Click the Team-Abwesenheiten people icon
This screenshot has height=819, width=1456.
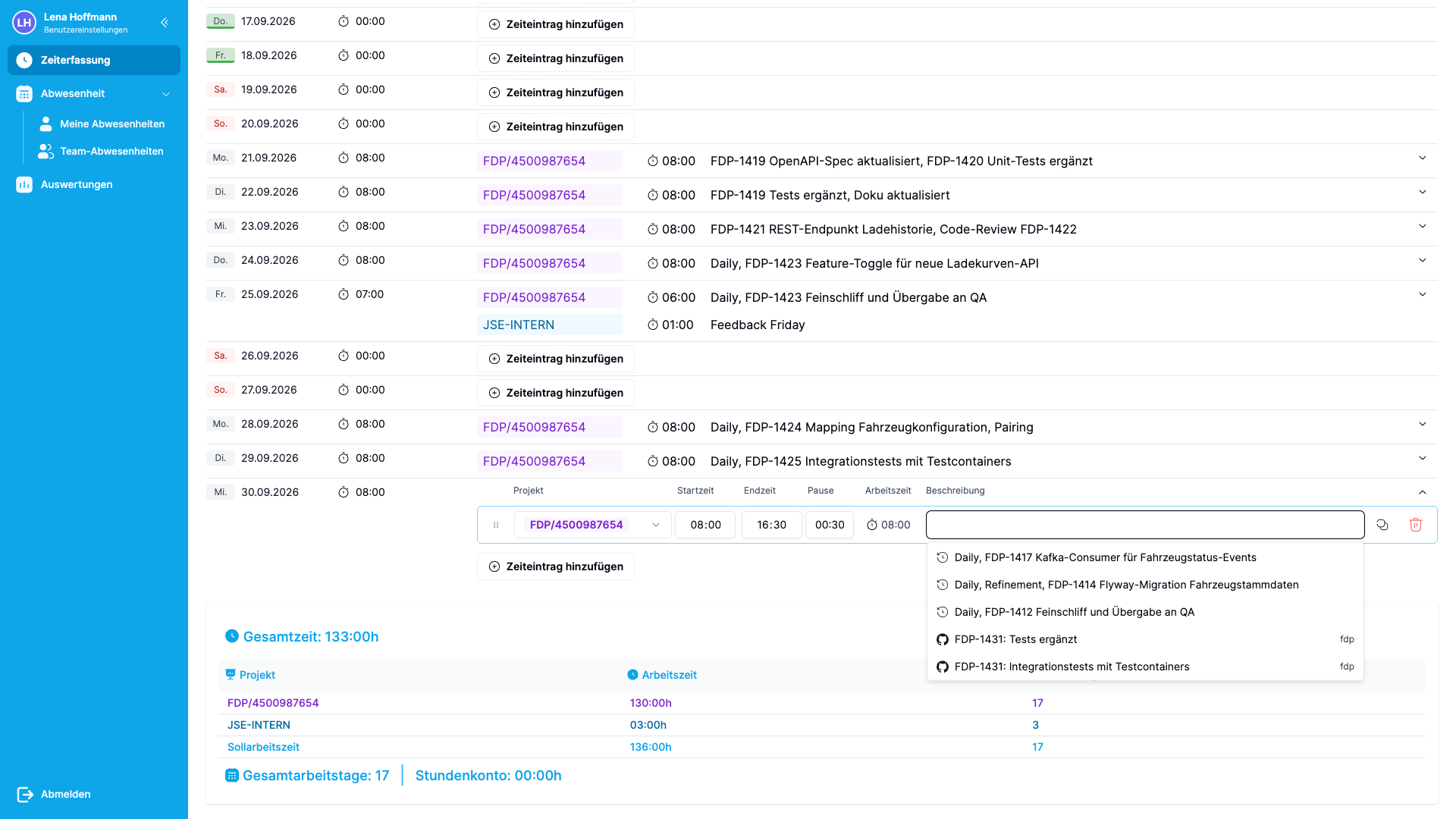[45, 151]
